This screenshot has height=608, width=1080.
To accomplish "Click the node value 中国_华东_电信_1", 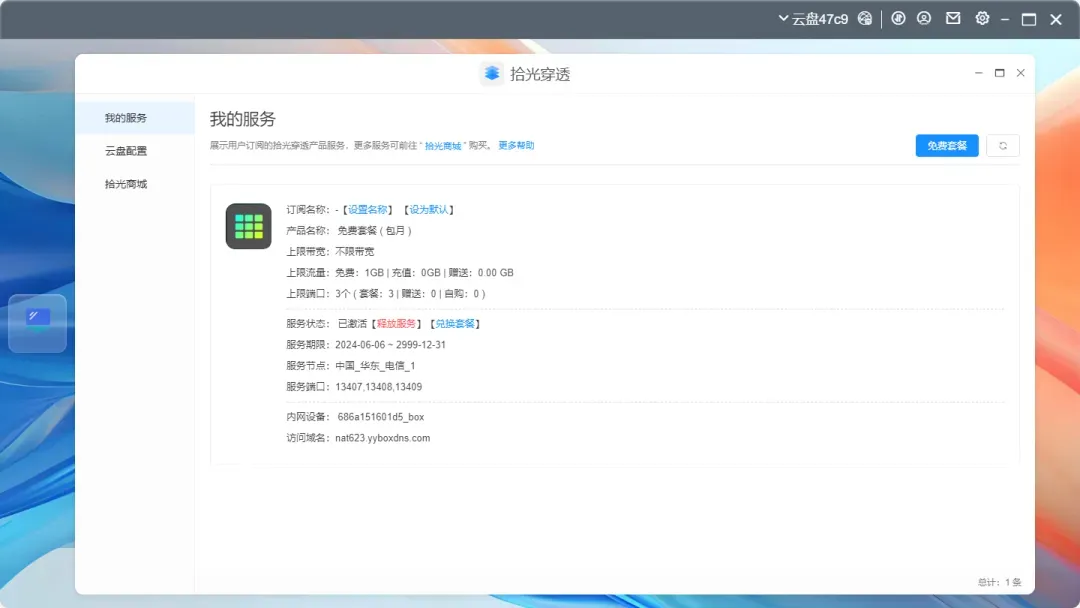I will click(x=375, y=366).
